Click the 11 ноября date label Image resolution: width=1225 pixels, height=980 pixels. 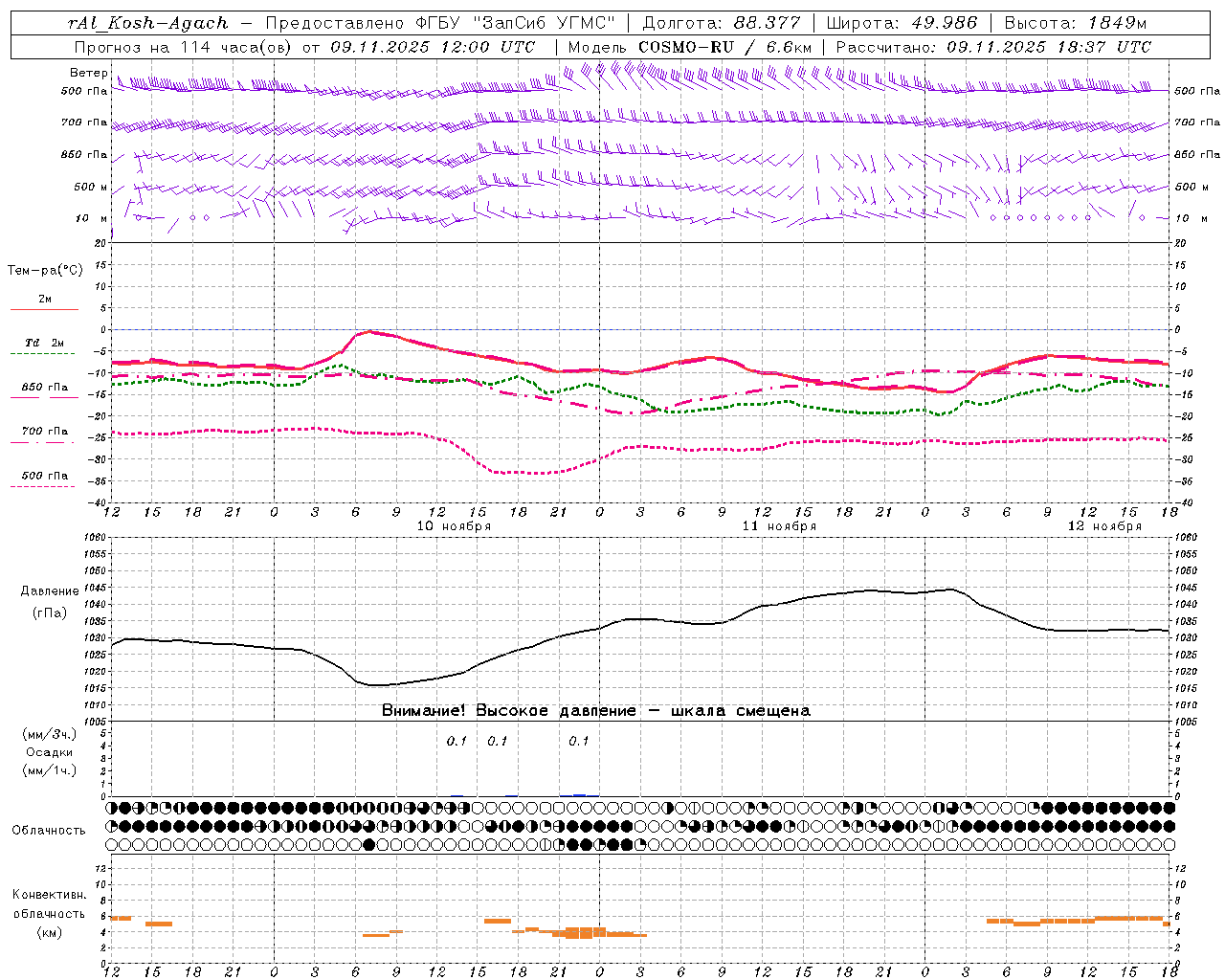779,526
